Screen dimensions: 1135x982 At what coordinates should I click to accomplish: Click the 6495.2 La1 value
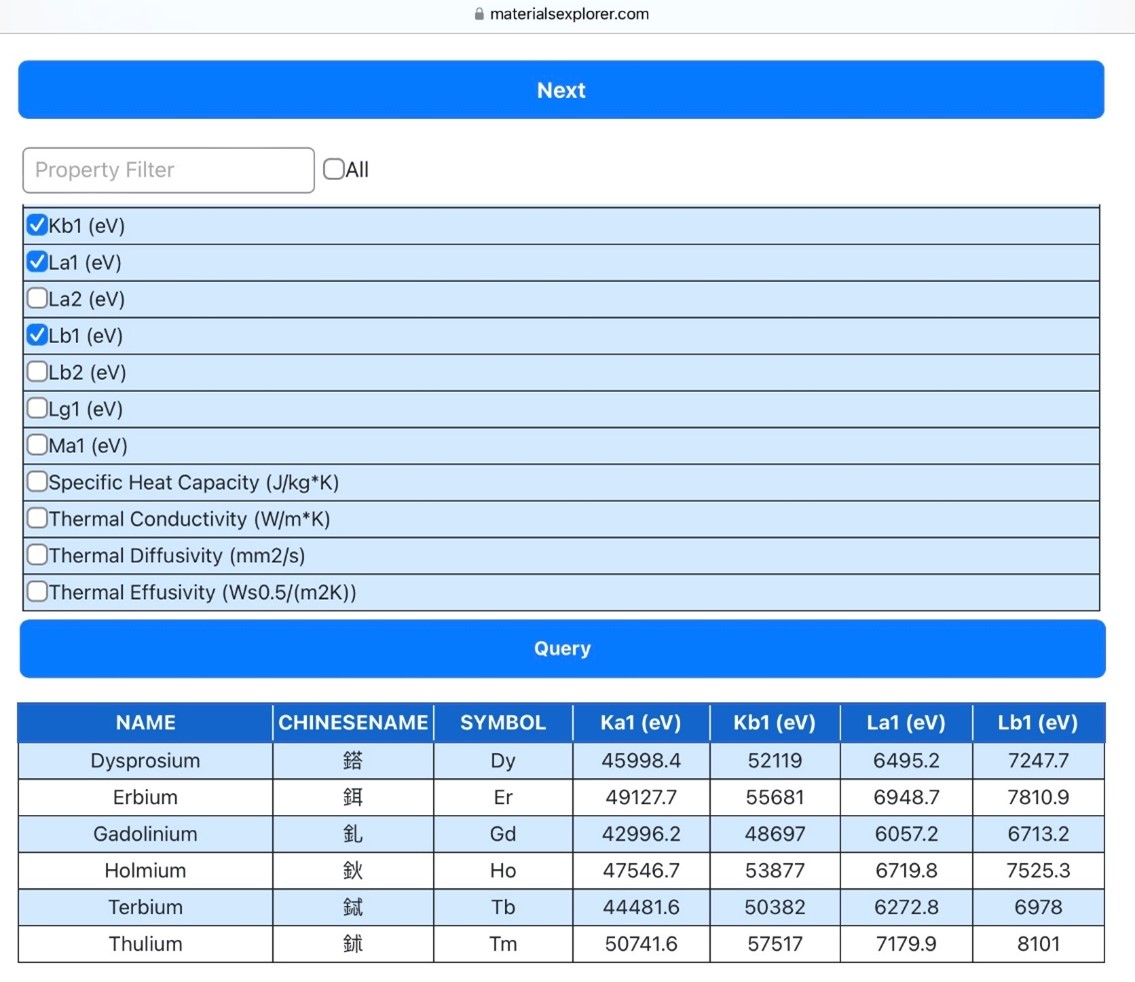tap(906, 761)
